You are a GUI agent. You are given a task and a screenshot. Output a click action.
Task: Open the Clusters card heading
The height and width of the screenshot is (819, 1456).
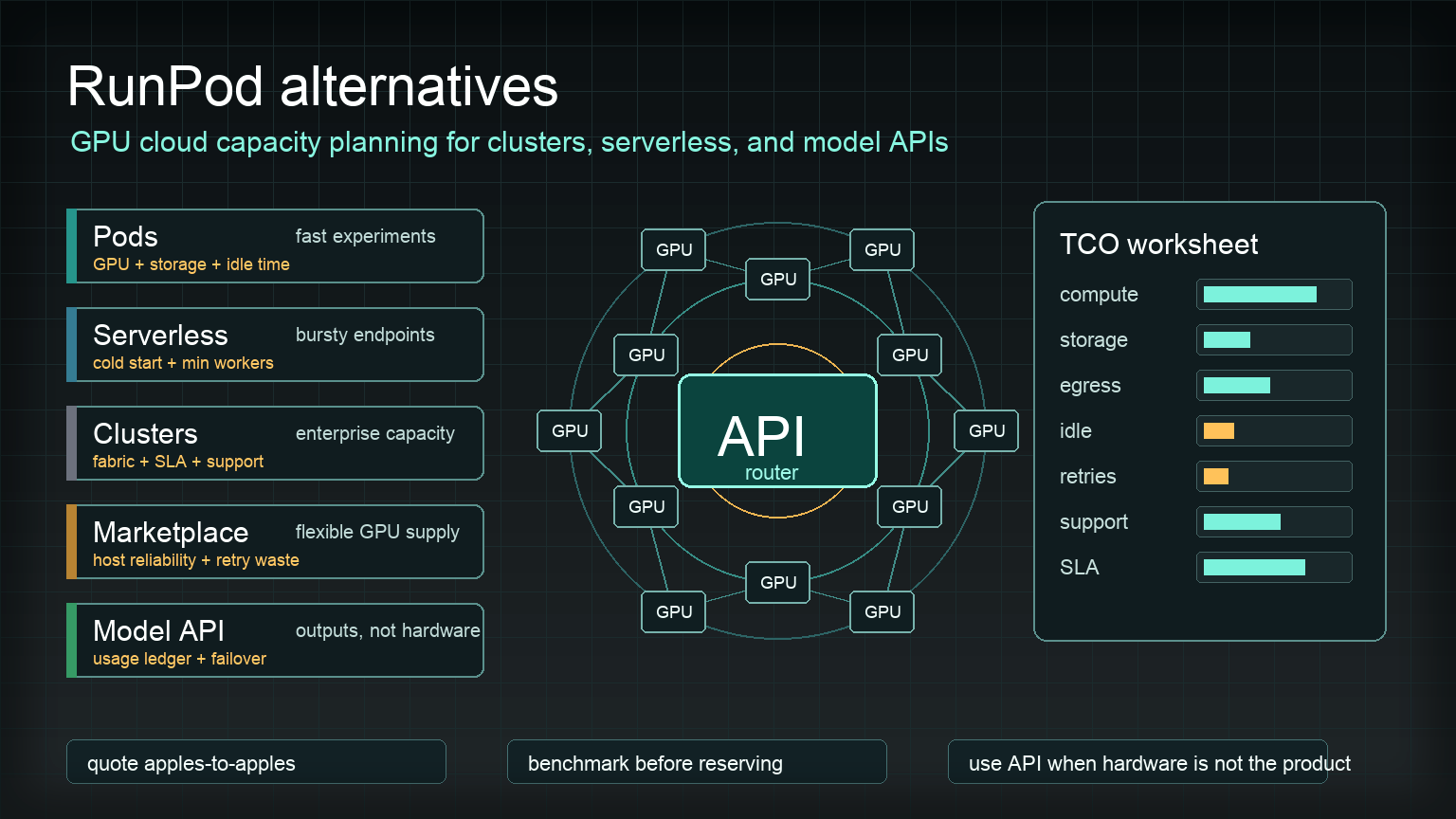tap(145, 433)
